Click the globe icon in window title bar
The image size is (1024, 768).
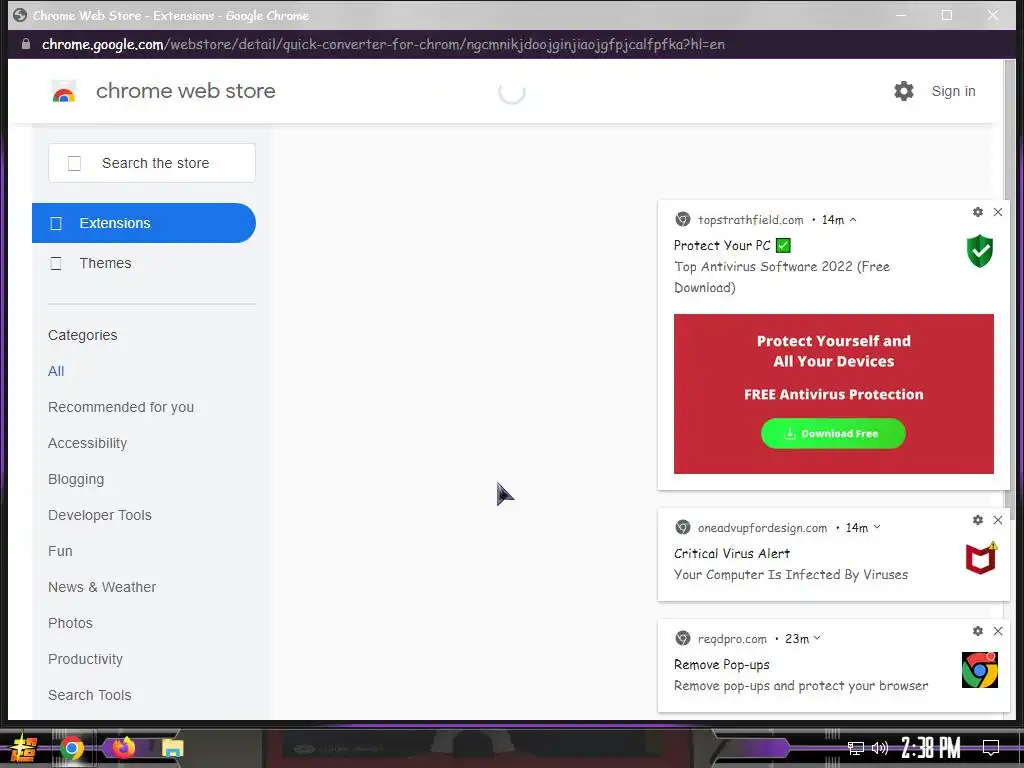tap(20, 15)
